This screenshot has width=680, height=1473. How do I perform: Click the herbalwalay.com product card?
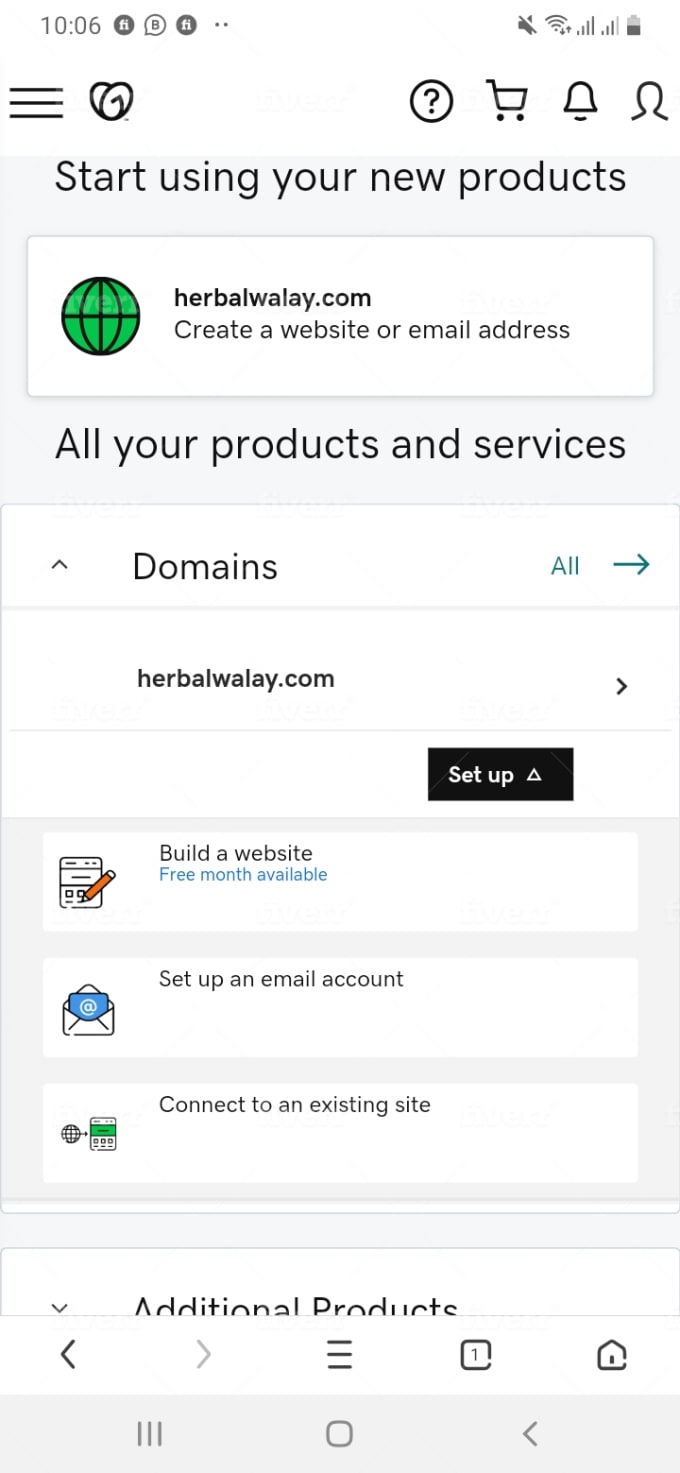click(340, 316)
